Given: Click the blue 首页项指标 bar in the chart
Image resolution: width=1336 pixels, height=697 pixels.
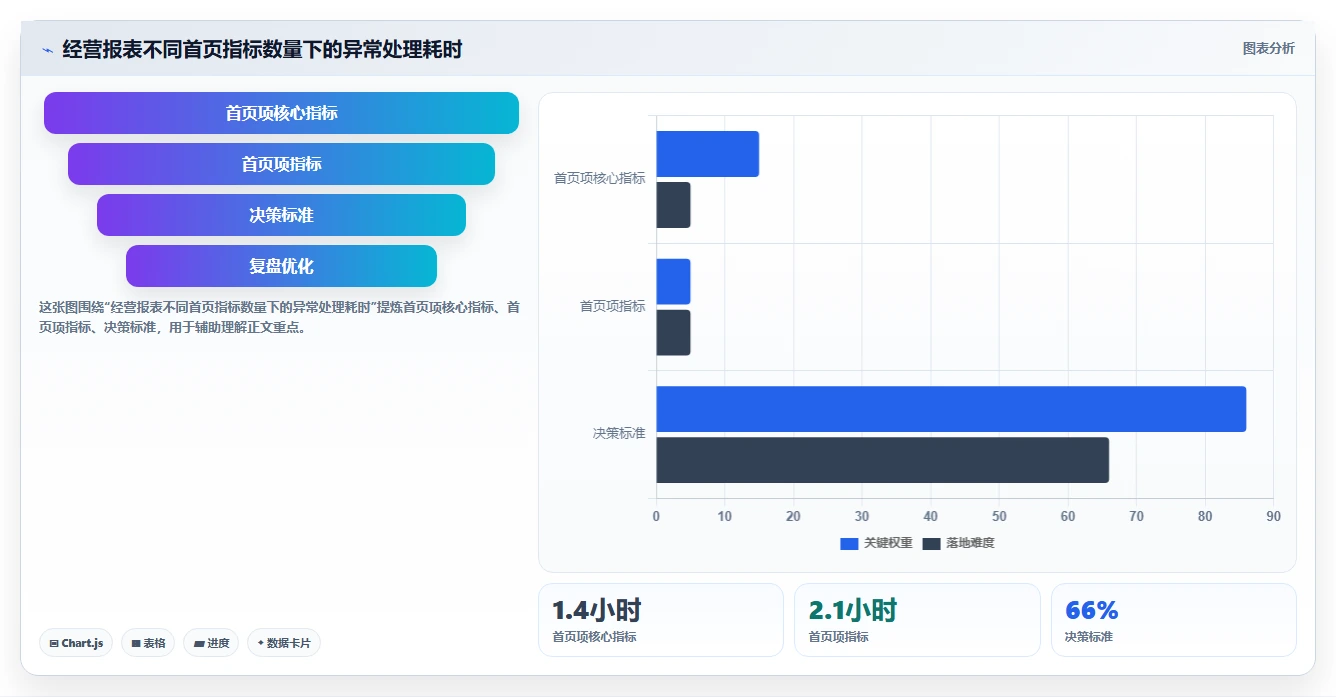Looking at the screenshot, I should click(x=673, y=282).
